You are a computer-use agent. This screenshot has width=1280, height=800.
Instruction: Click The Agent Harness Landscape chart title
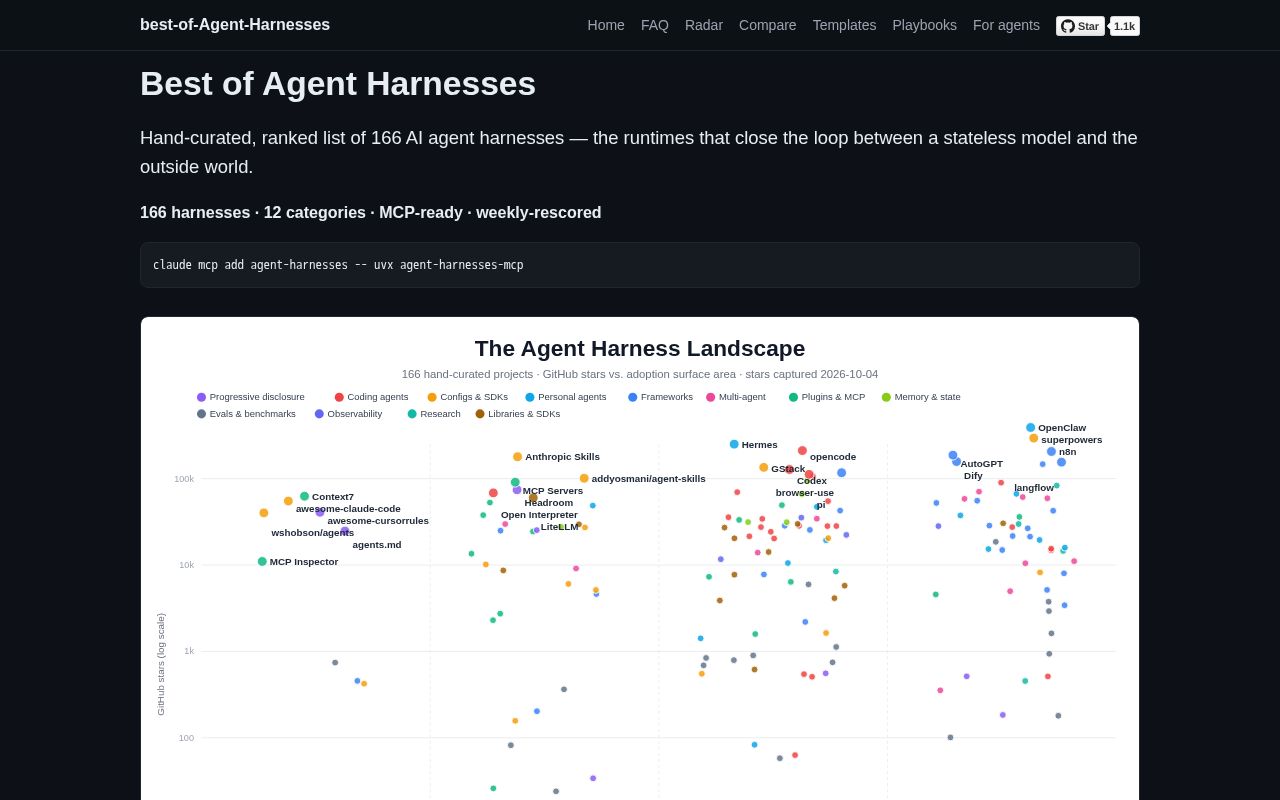tap(640, 348)
